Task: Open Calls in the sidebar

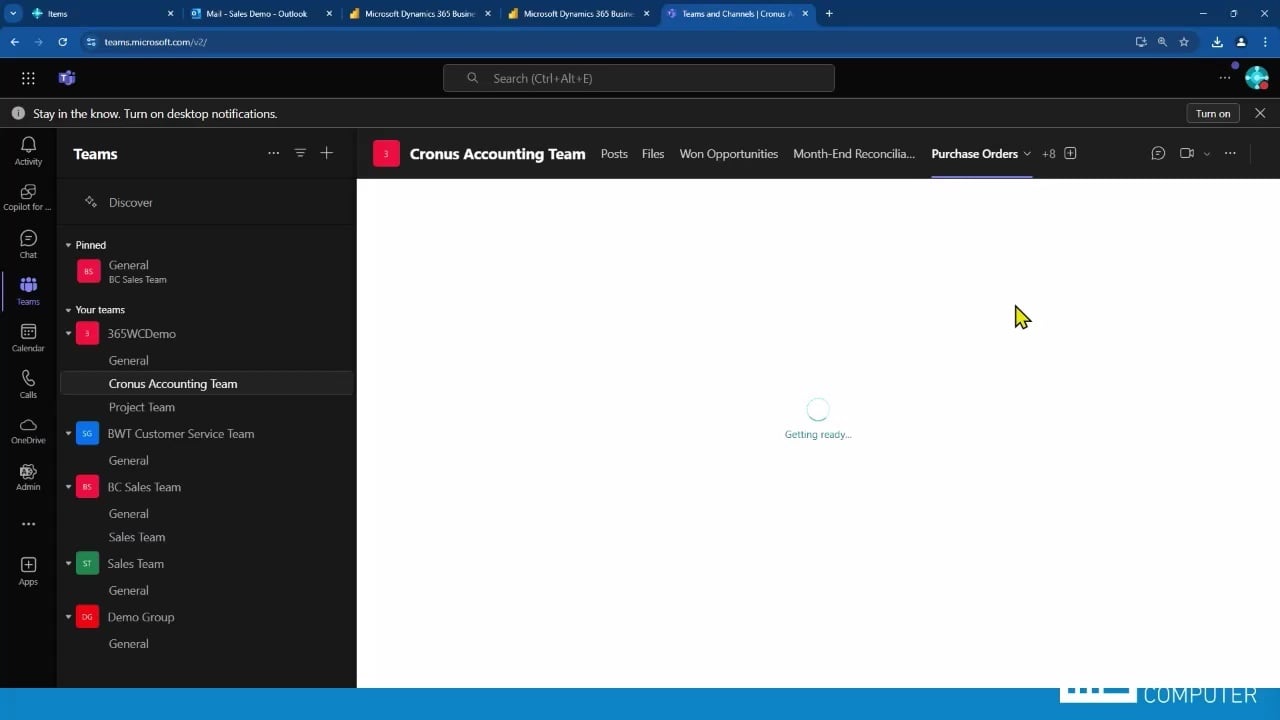Action: [x=28, y=383]
